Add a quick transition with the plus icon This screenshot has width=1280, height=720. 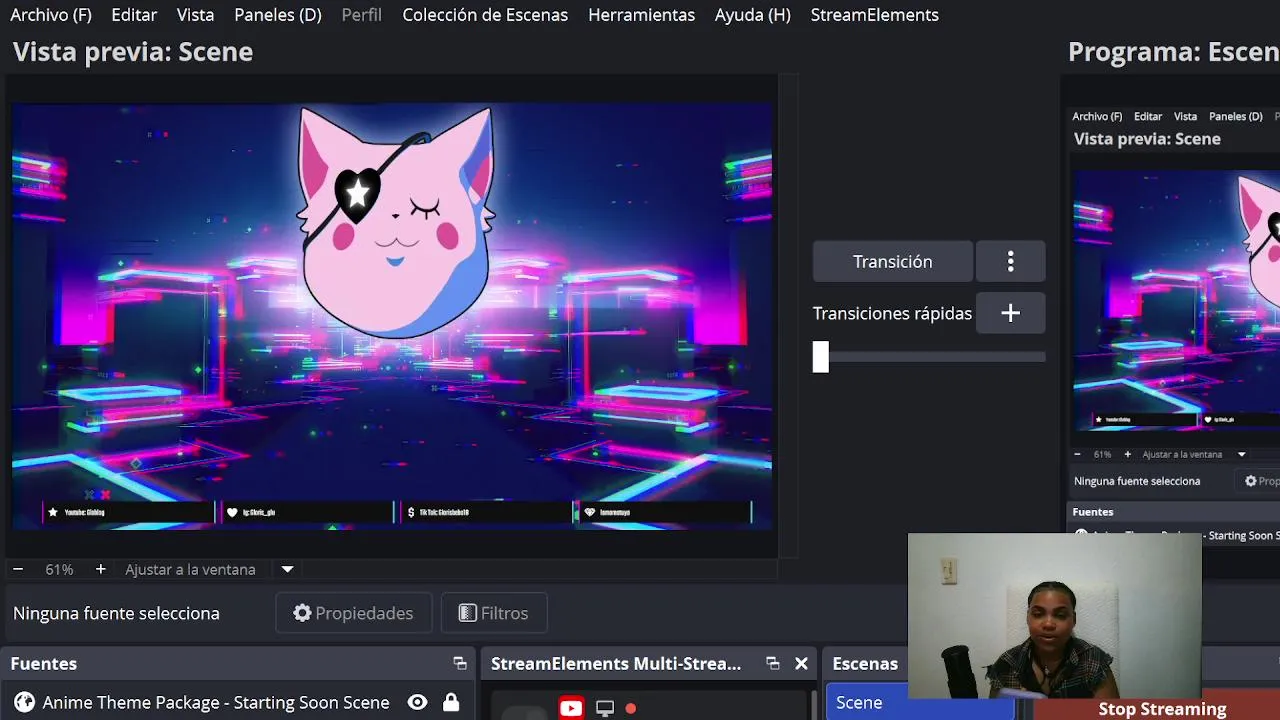coord(1010,313)
